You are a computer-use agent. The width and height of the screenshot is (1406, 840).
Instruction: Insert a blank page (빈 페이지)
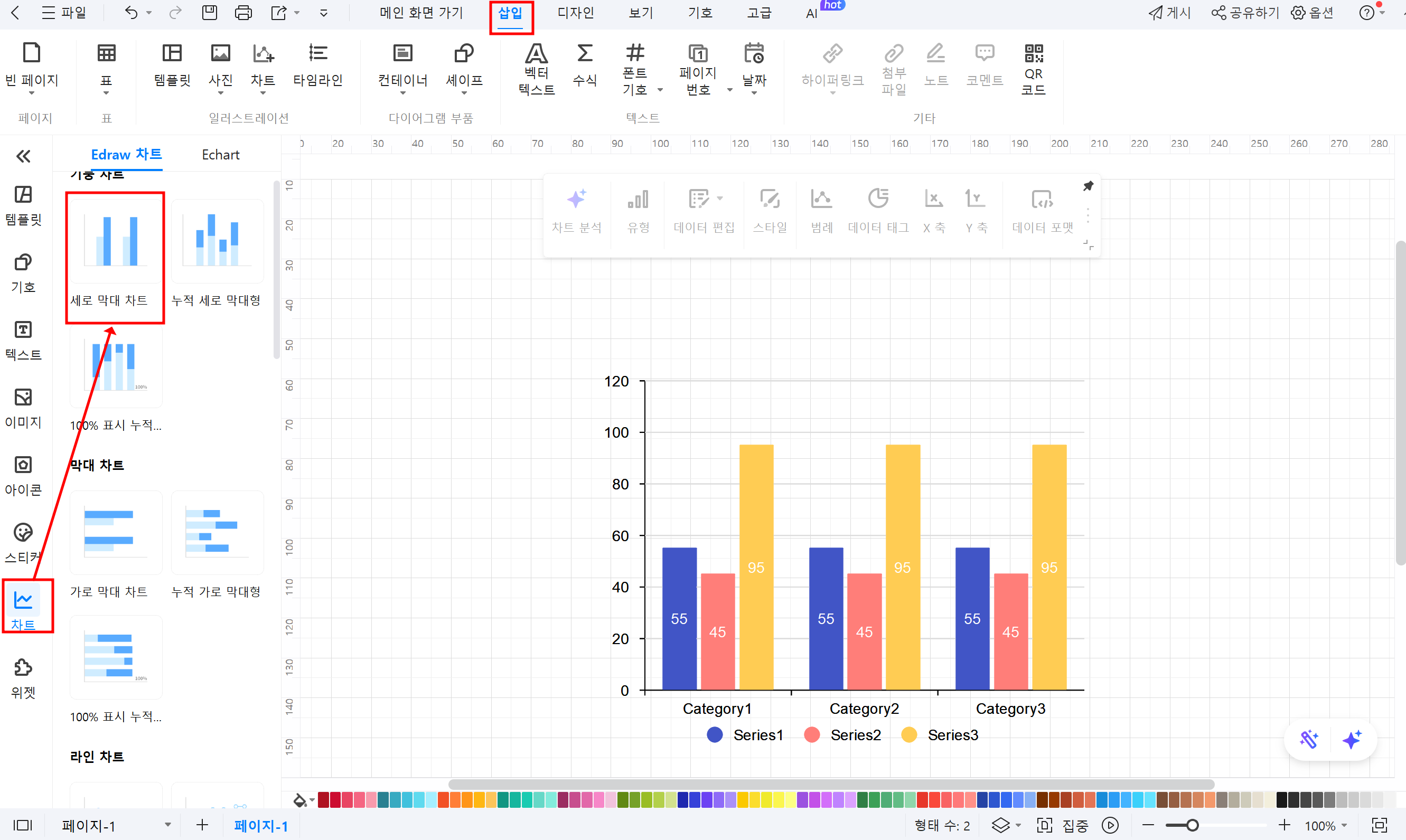[32, 67]
